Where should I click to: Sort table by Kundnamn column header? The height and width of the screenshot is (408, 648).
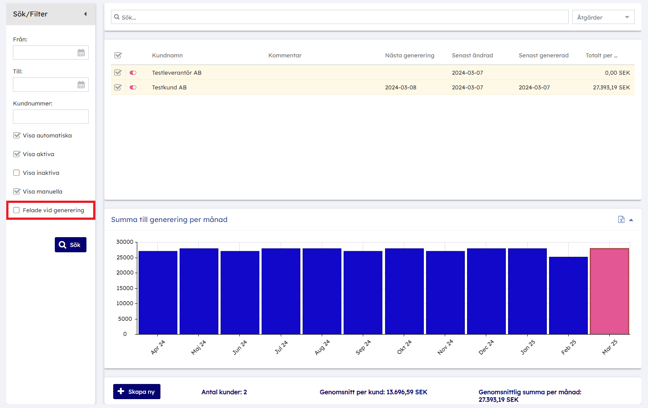click(x=167, y=56)
